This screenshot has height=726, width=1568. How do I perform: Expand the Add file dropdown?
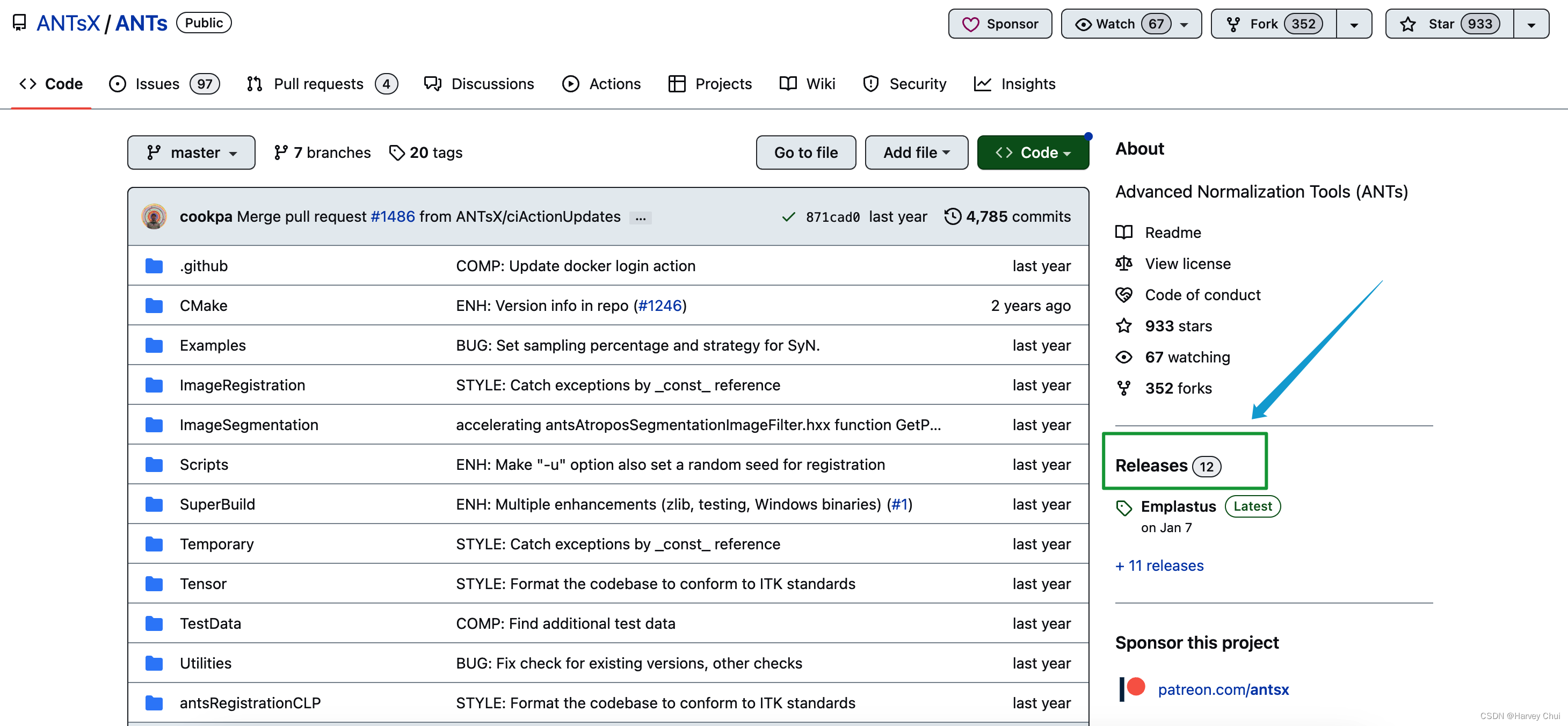(916, 153)
